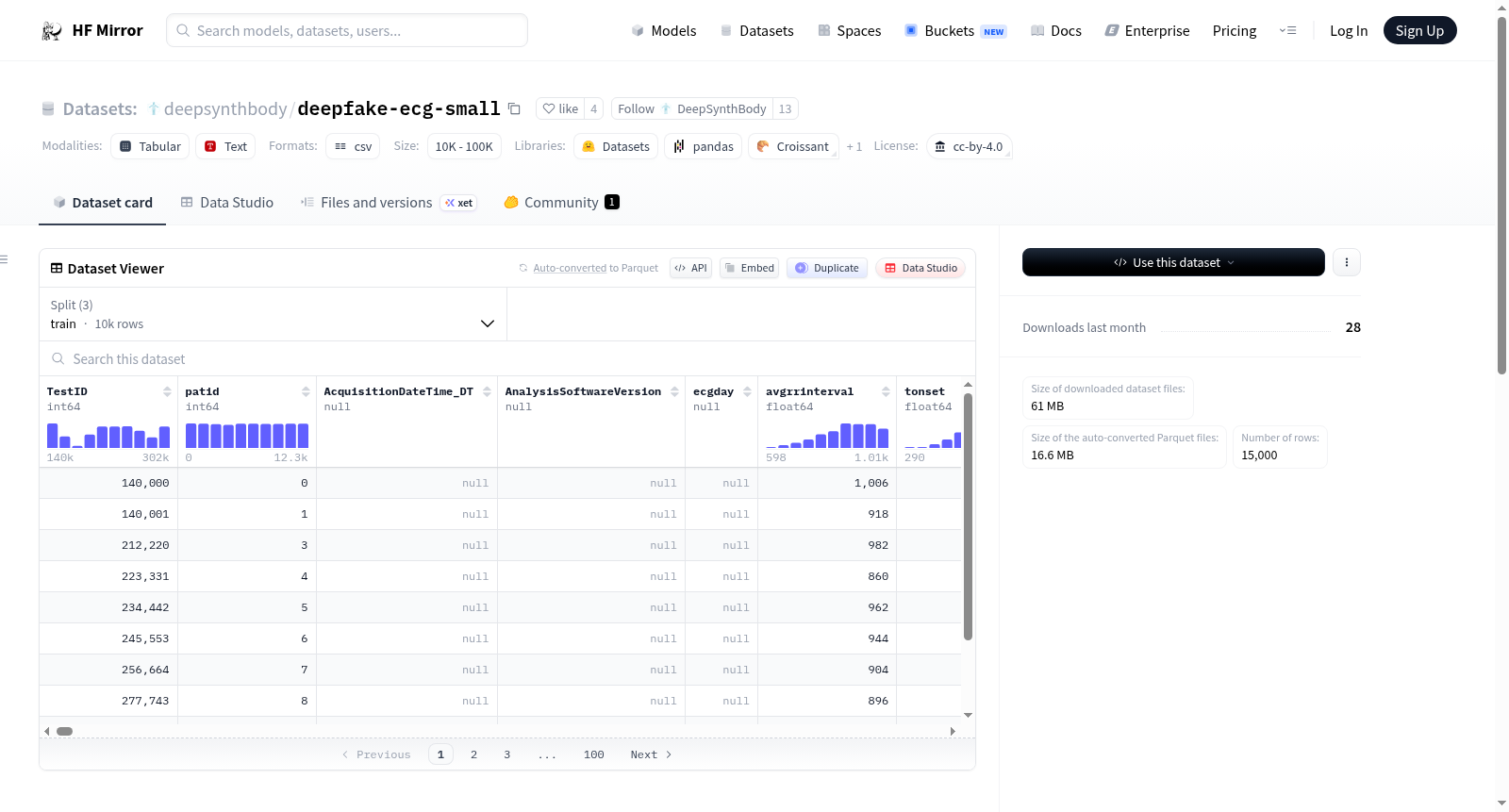Click the TestID histogram bars
The width and height of the screenshot is (1509, 812).
[x=108, y=436]
